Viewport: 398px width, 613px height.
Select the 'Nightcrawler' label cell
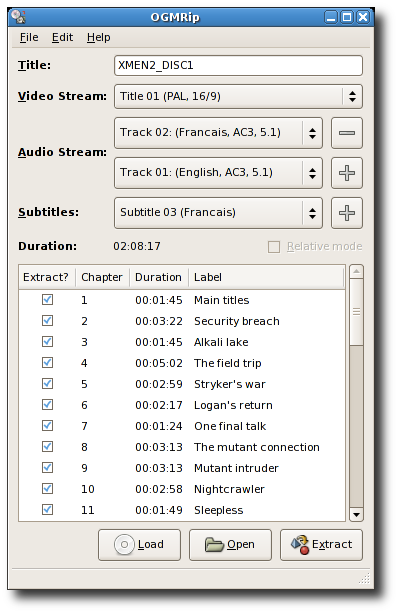[229, 489]
